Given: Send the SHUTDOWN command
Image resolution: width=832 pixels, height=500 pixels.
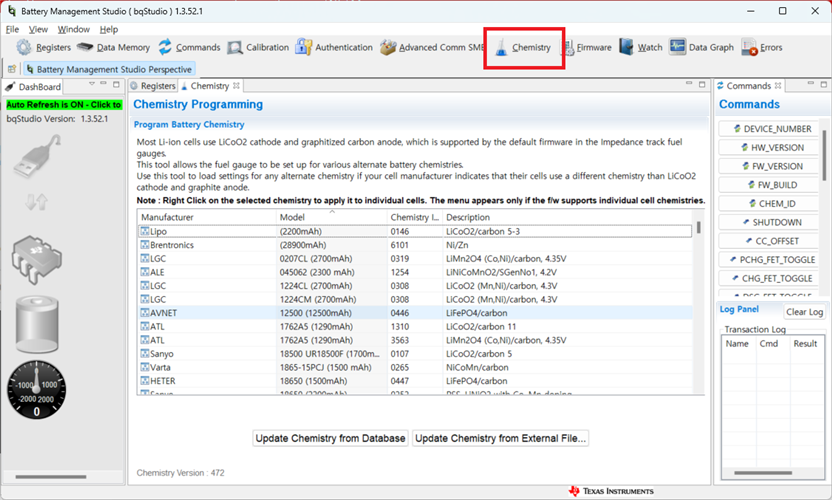Looking at the screenshot, I should coord(768,222).
